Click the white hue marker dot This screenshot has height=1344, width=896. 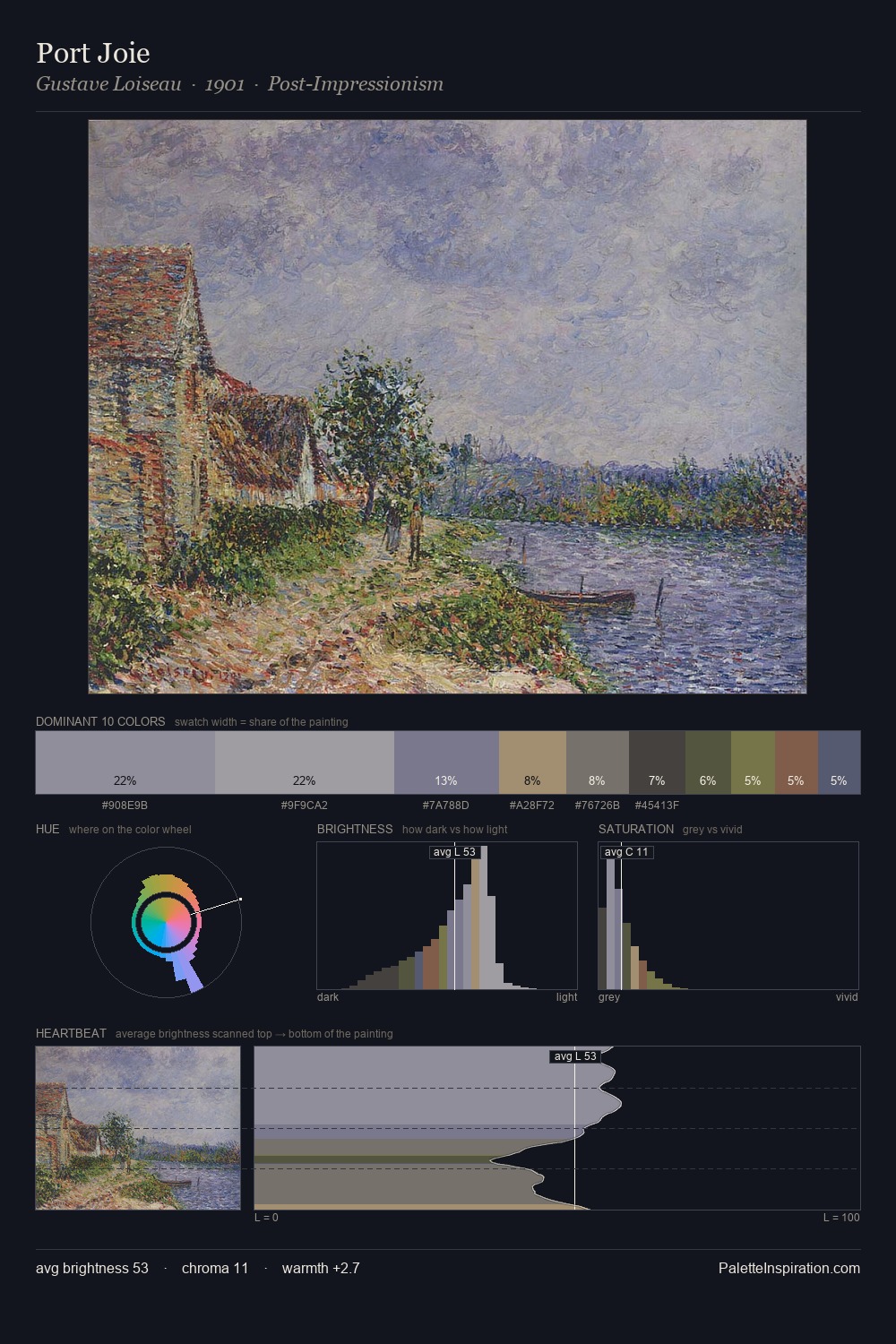tap(240, 899)
